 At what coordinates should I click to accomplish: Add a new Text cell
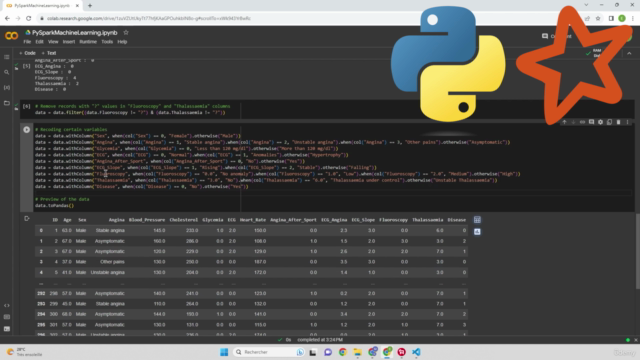click(x=49, y=53)
